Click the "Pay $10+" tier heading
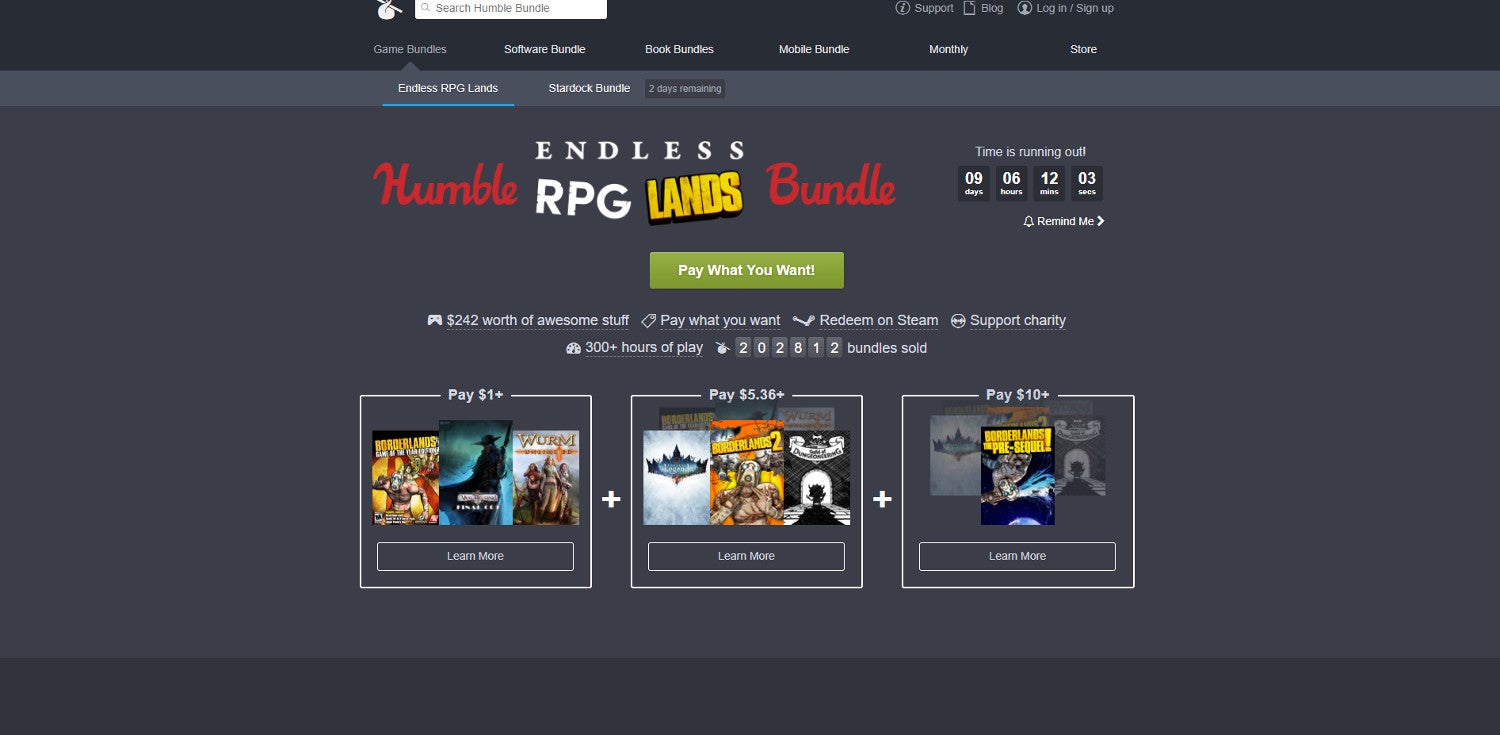 point(1018,395)
